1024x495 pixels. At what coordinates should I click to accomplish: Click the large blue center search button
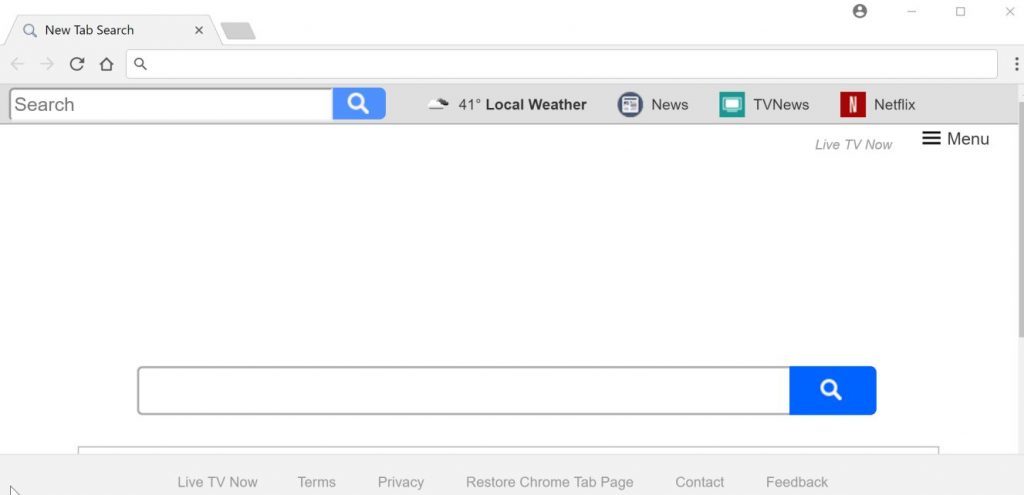[833, 391]
